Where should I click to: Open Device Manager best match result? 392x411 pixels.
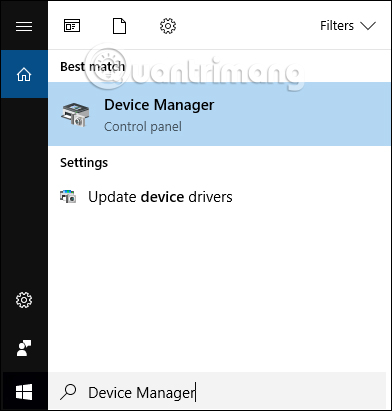(219, 114)
